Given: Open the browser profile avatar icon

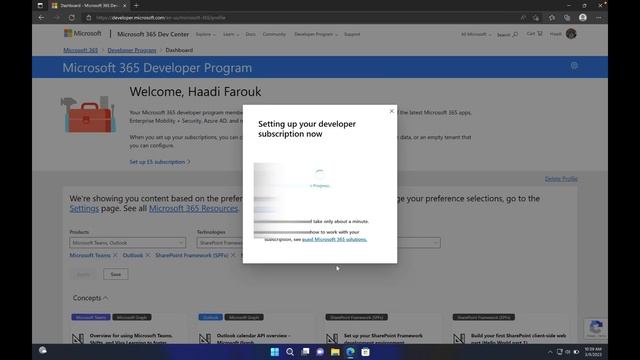Looking at the screenshot, I should pos(583,18).
